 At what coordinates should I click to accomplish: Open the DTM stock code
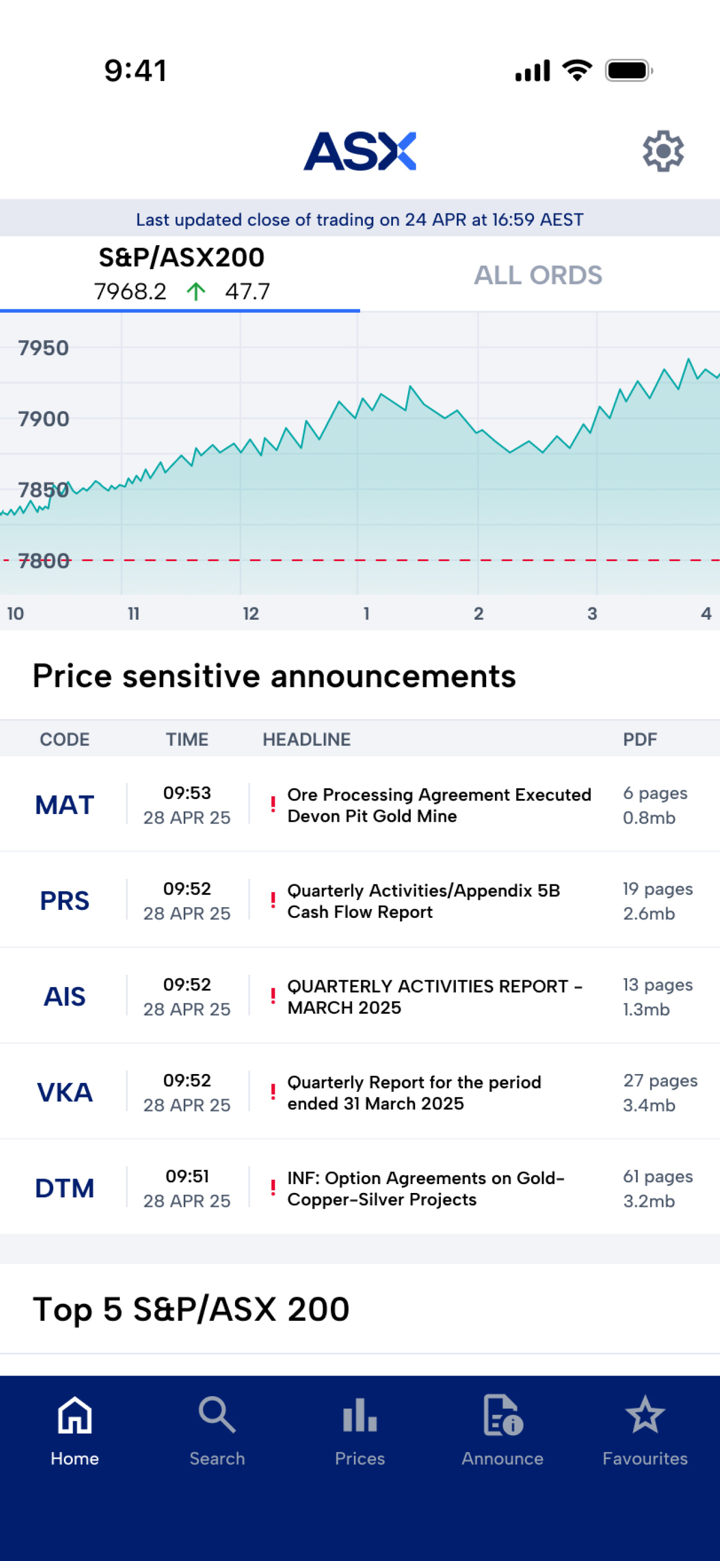coord(64,1188)
